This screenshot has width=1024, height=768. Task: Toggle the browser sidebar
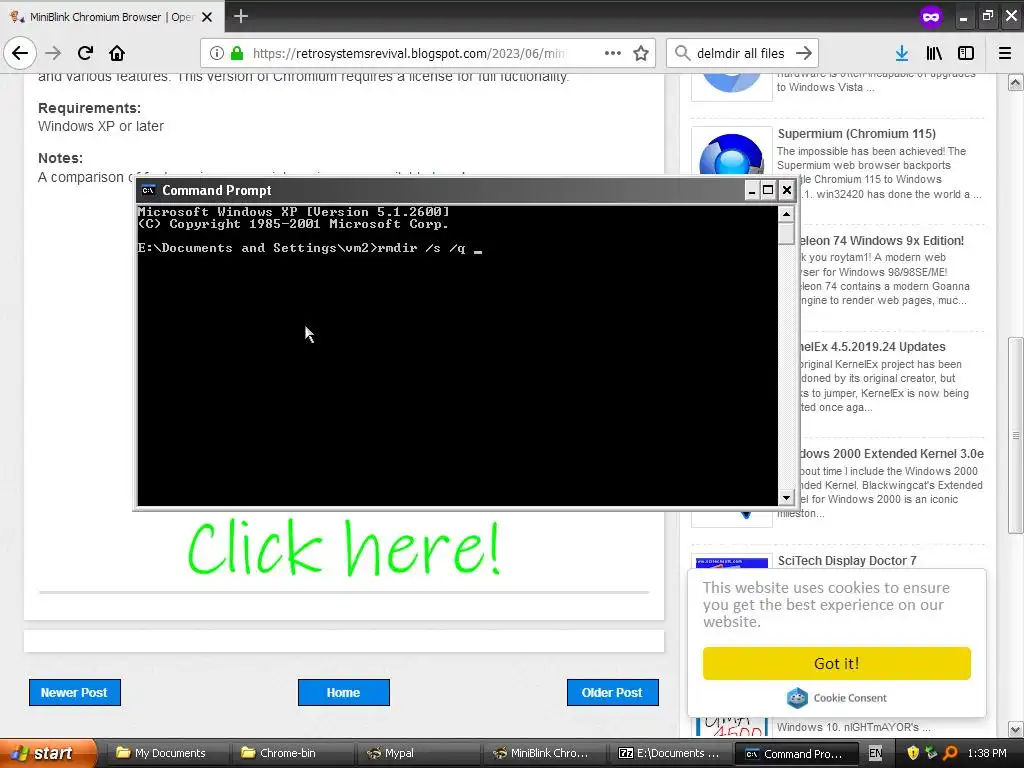tap(966, 53)
